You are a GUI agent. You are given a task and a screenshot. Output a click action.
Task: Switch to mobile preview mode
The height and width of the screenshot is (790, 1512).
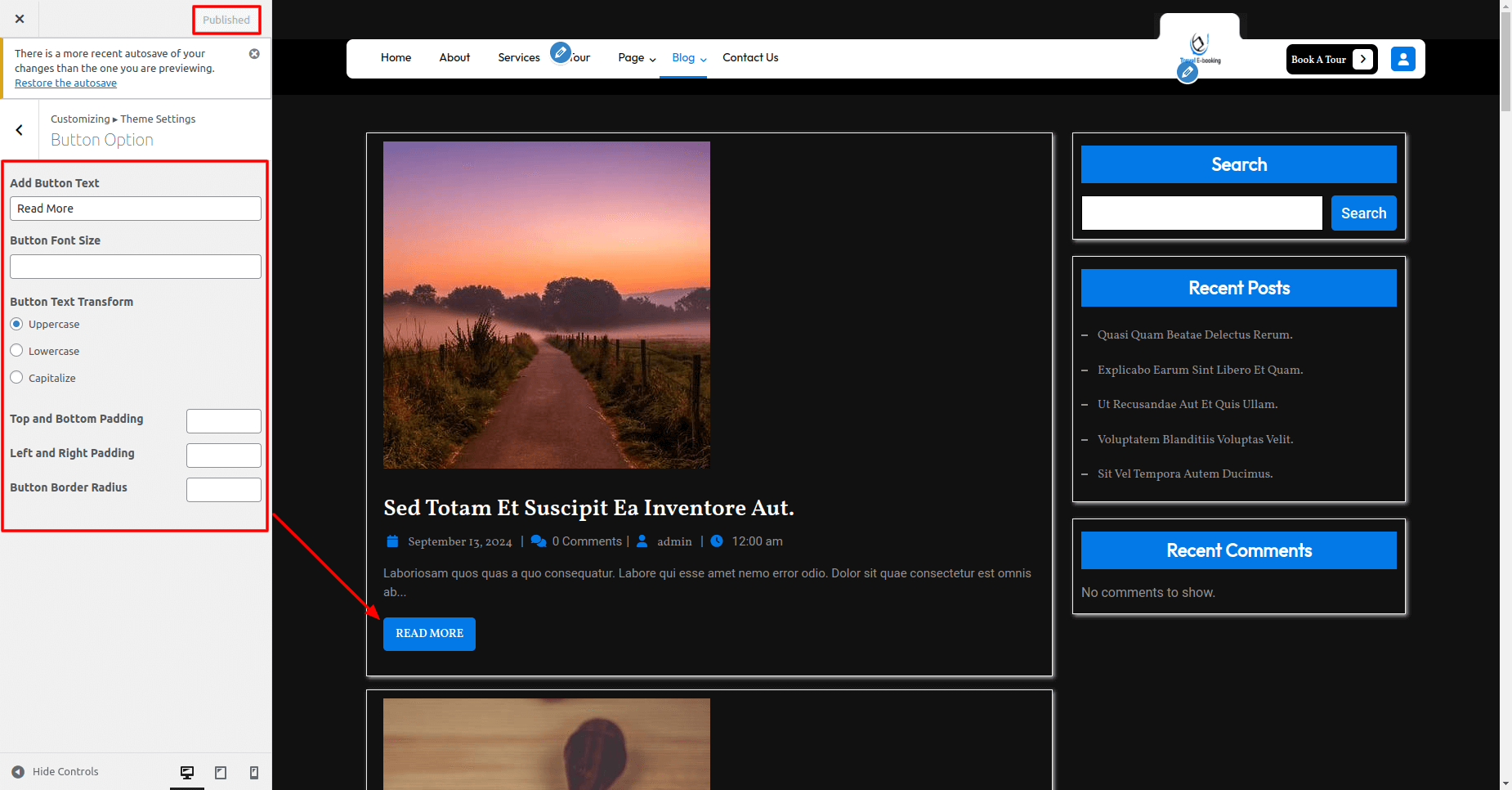(x=254, y=772)
